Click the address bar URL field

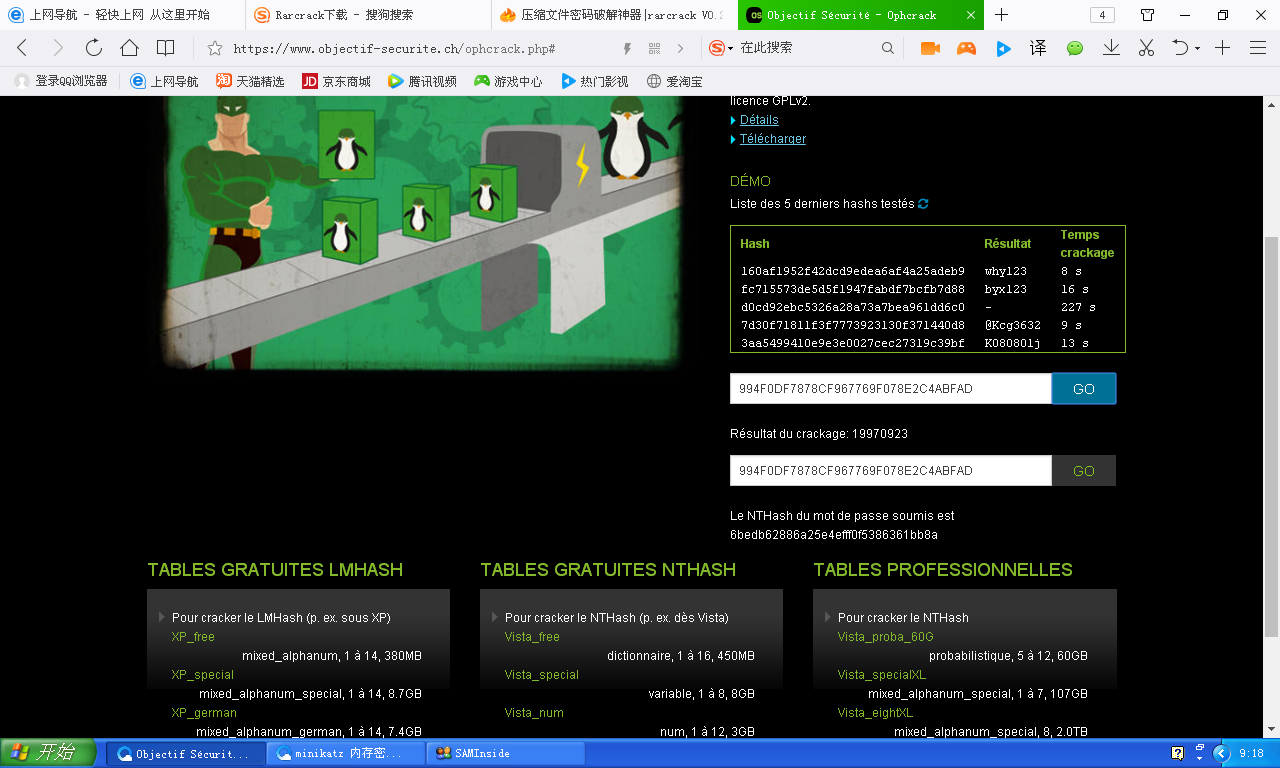point(420,48)
